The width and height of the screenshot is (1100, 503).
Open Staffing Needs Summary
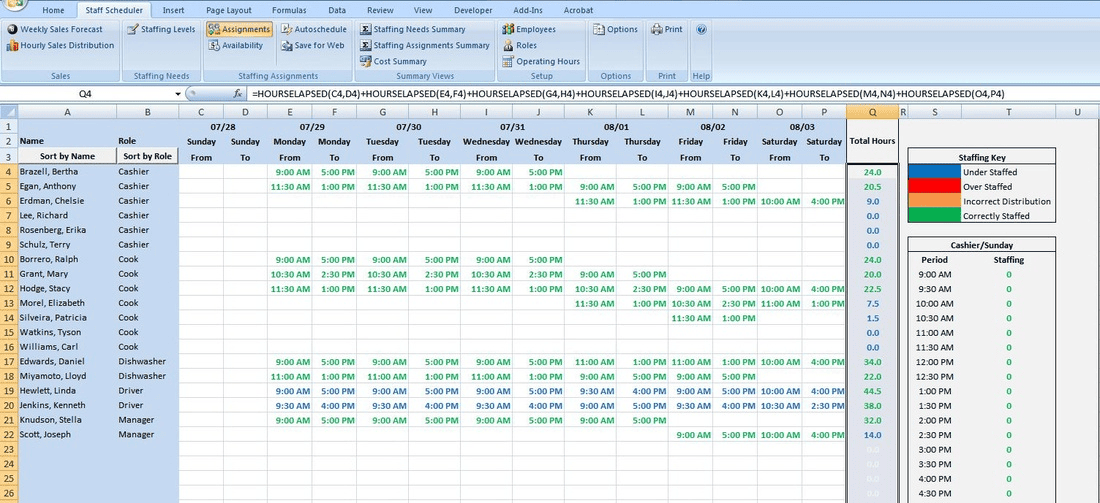412,29
